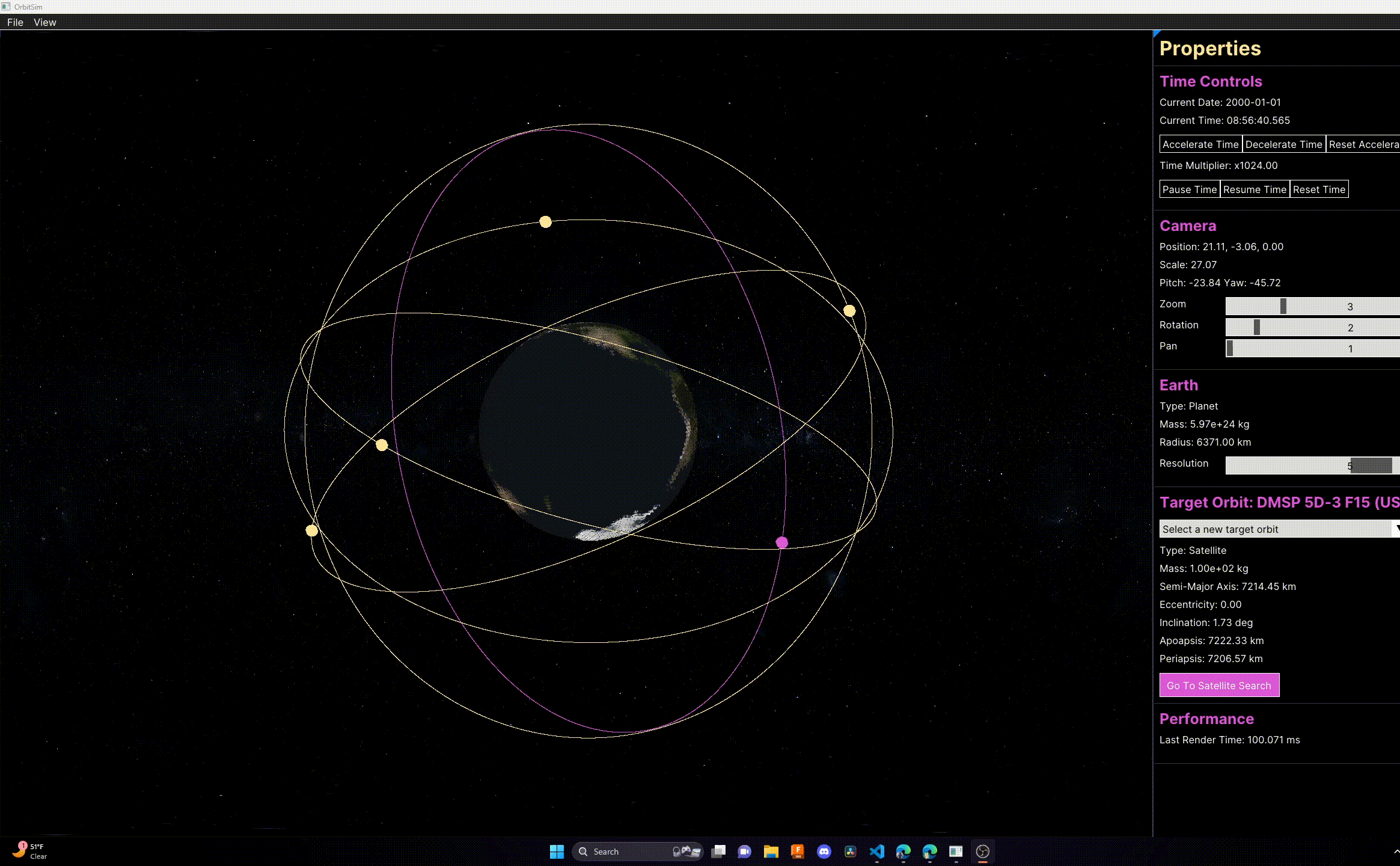
Task: Open OBS Studio from the taskbar
Action: (x=983, y=851)
